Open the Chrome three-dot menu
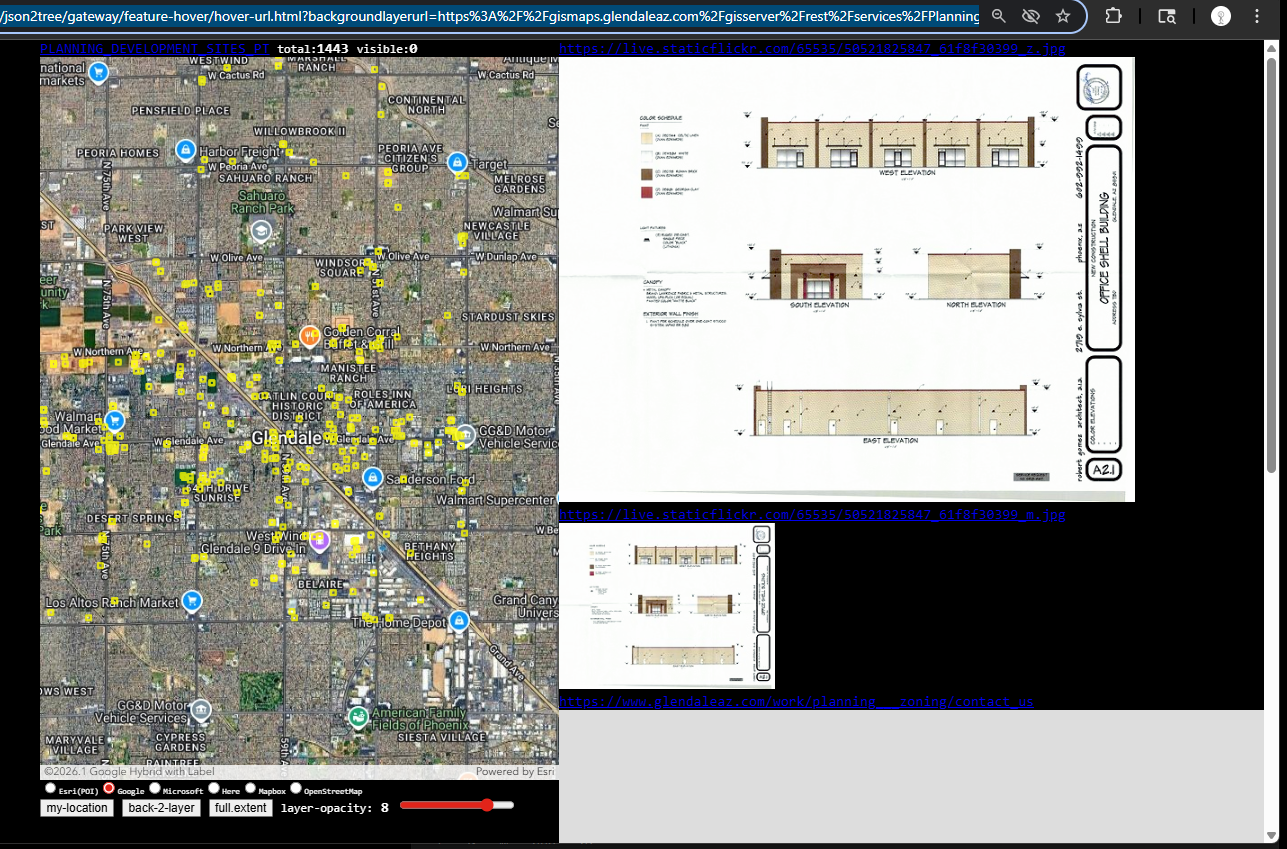The height and width of the screenshot is (849, 1287). (1258, 16)
